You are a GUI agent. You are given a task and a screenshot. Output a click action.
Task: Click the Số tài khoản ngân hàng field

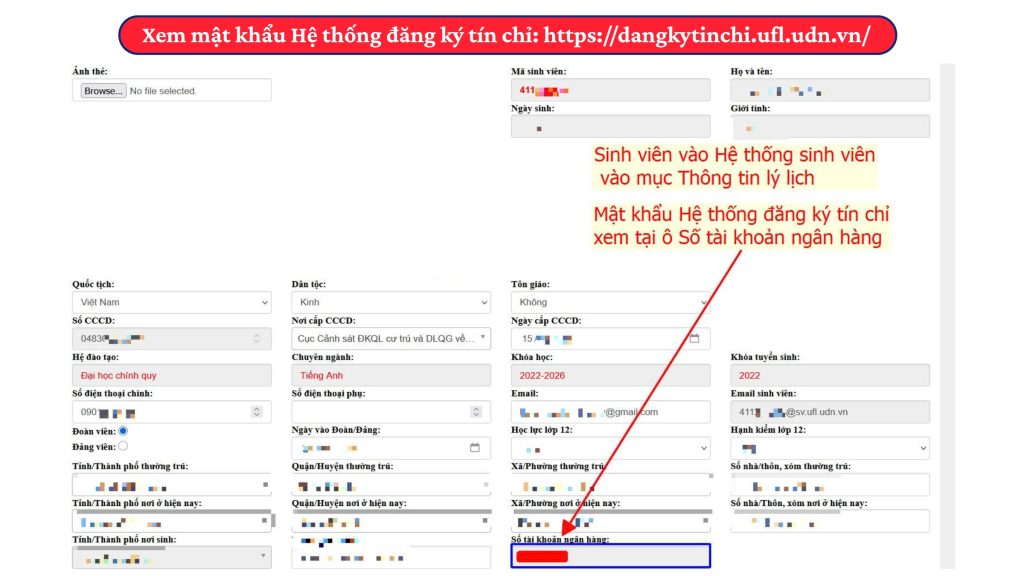coord(610,556)
